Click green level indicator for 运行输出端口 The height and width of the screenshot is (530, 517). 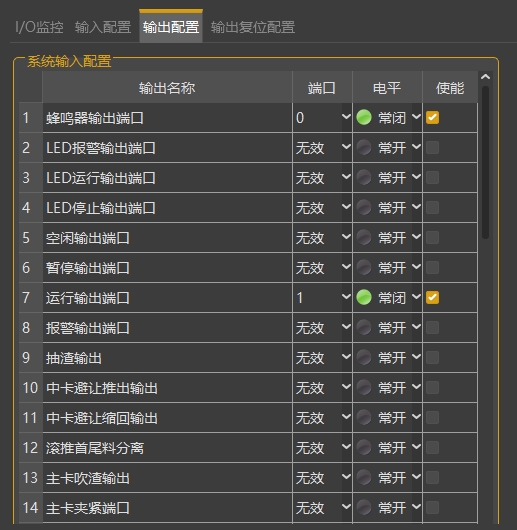[x=364, y=297]
